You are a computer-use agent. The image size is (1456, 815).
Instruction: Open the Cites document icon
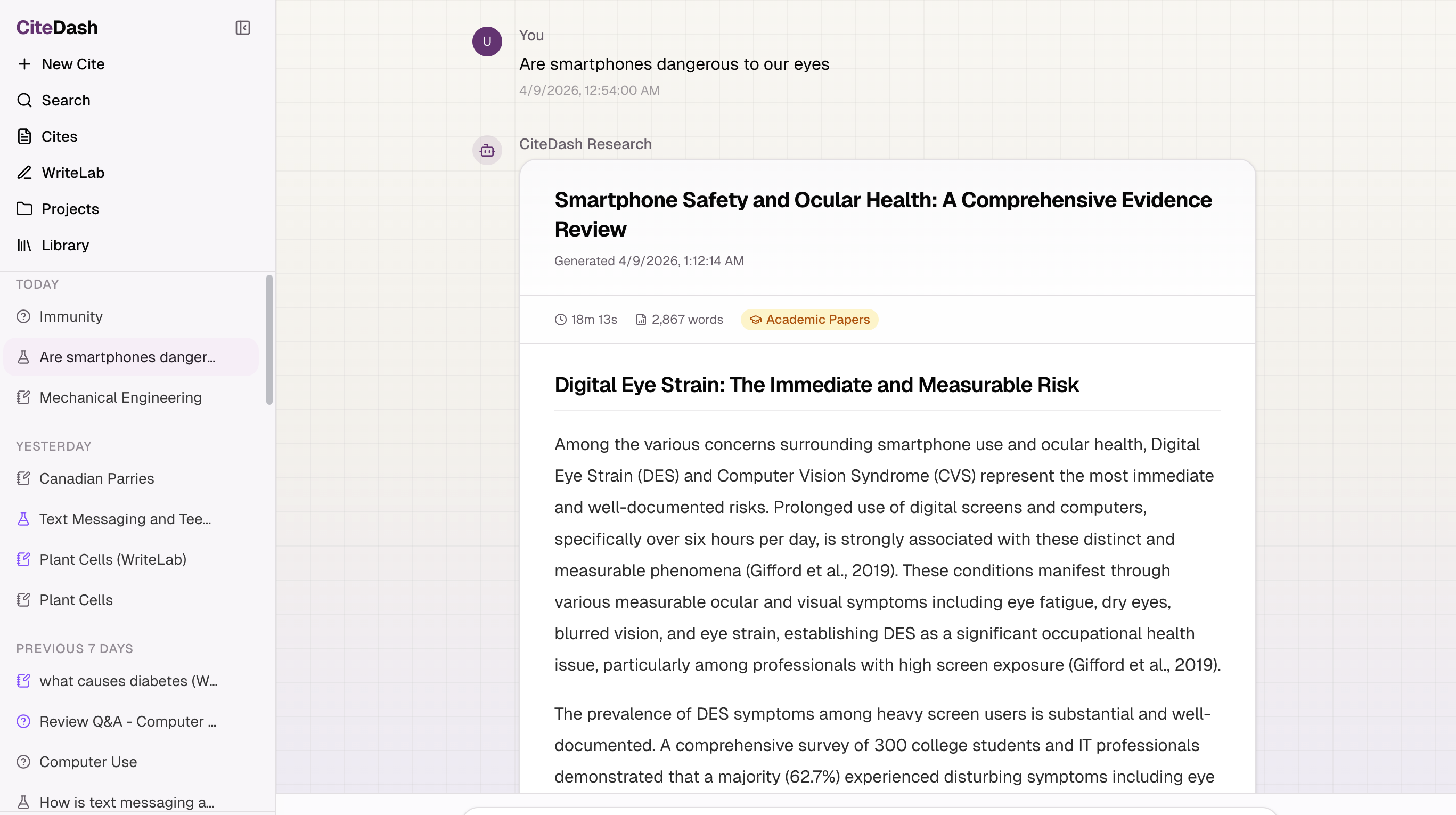click(24, 136)
